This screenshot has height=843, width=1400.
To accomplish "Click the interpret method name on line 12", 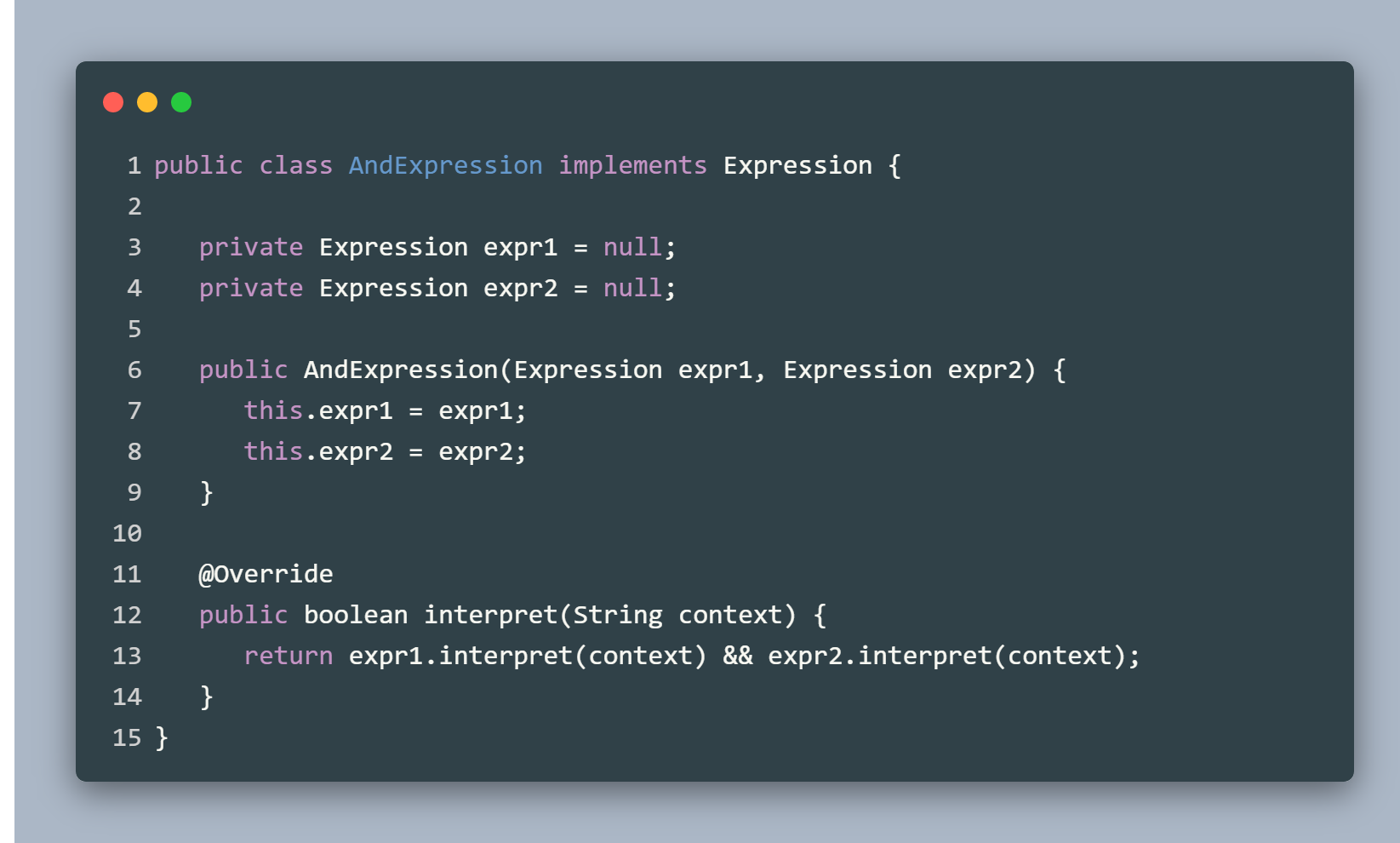I will [x=490, y=616].
